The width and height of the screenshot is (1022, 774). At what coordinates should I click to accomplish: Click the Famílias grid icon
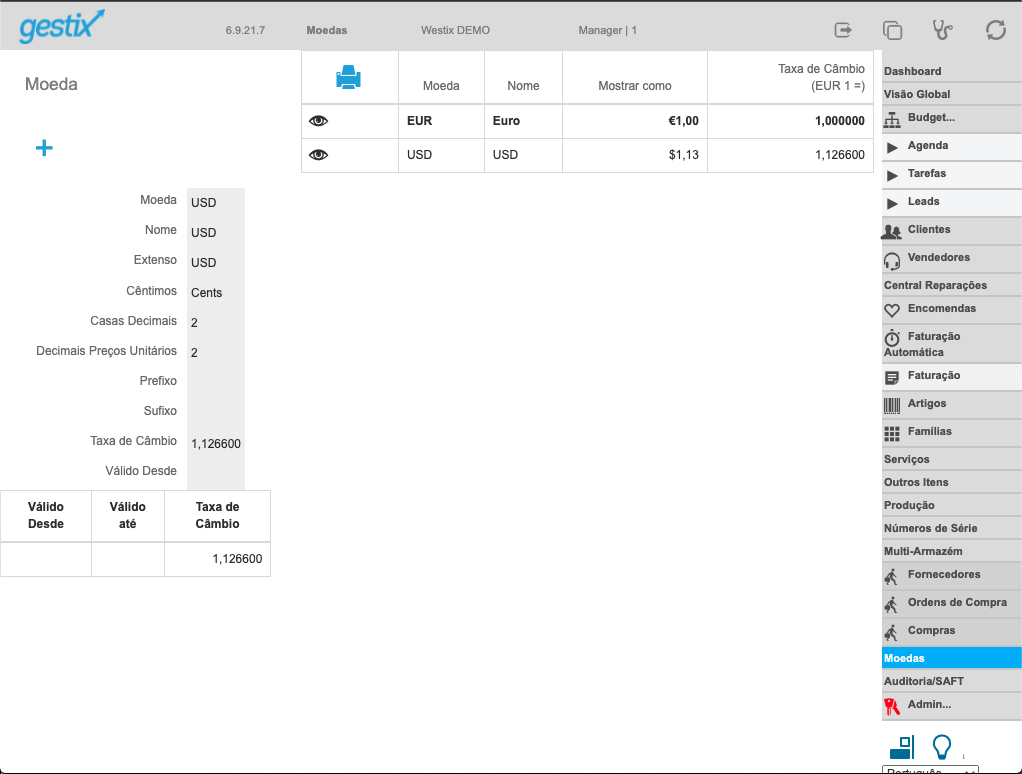892,434
